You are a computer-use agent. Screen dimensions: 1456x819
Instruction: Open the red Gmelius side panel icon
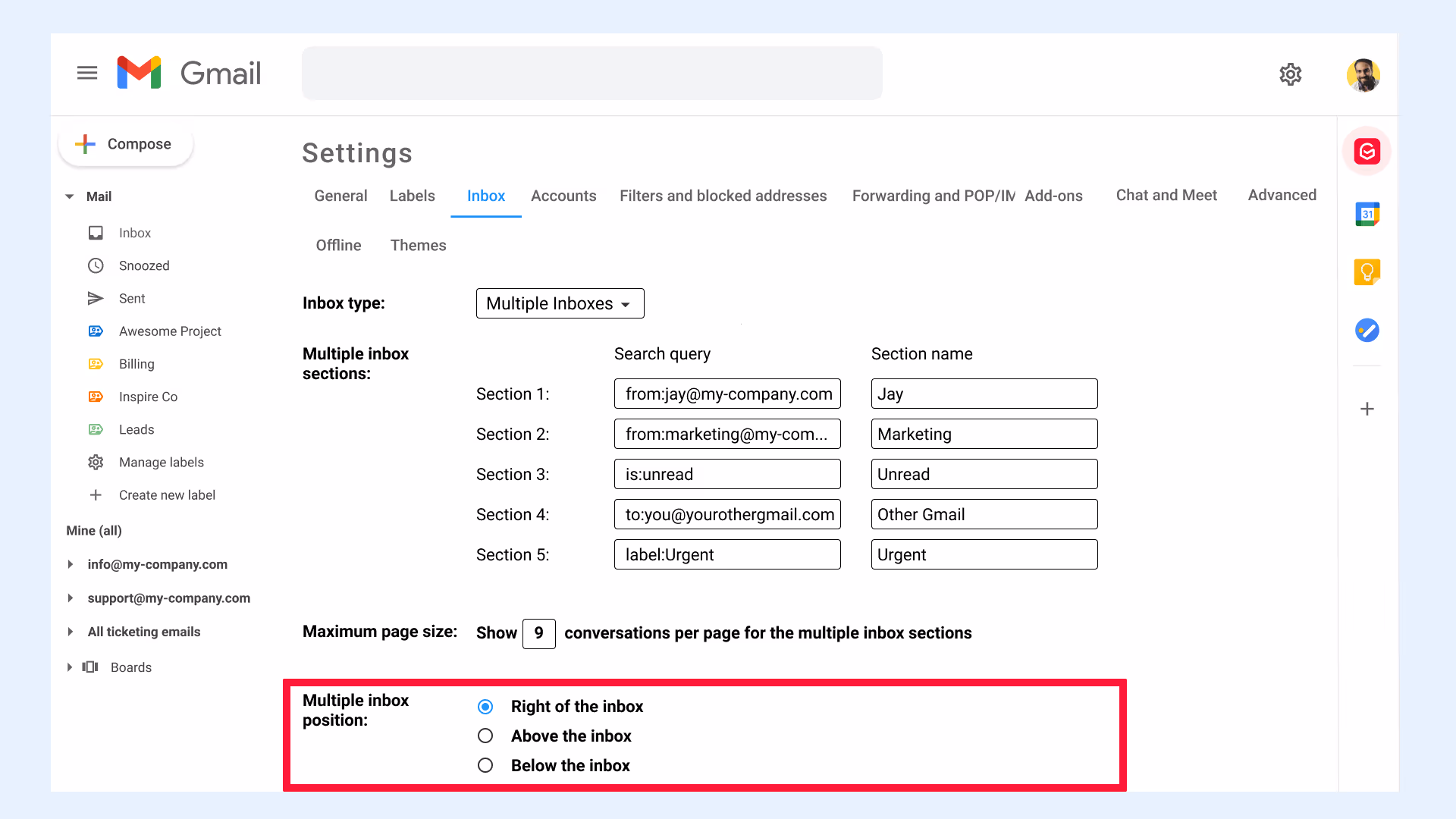(x=1367, y=151)
